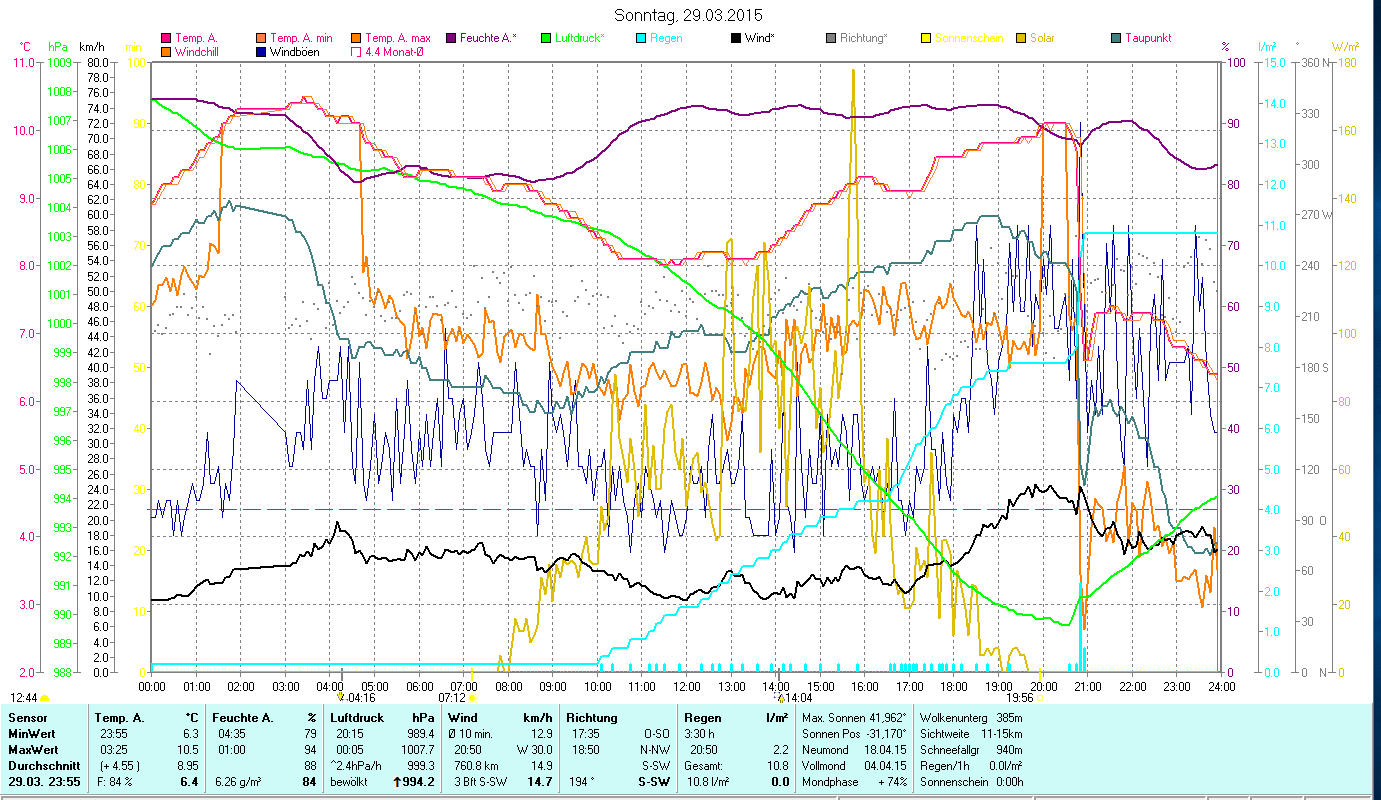Click the 'hPa' axis unit label at top left
Viewport: 1381px width, 800px height.
click(x=57, y=47)
